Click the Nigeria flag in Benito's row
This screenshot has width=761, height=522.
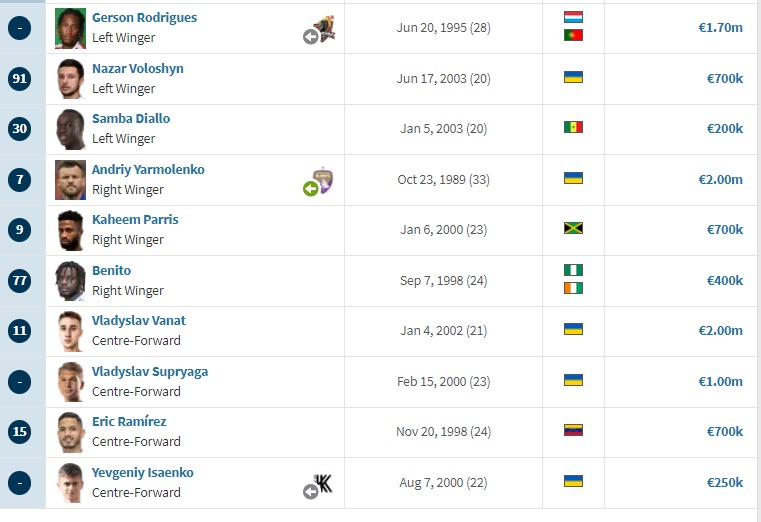(x=573, y=270)
